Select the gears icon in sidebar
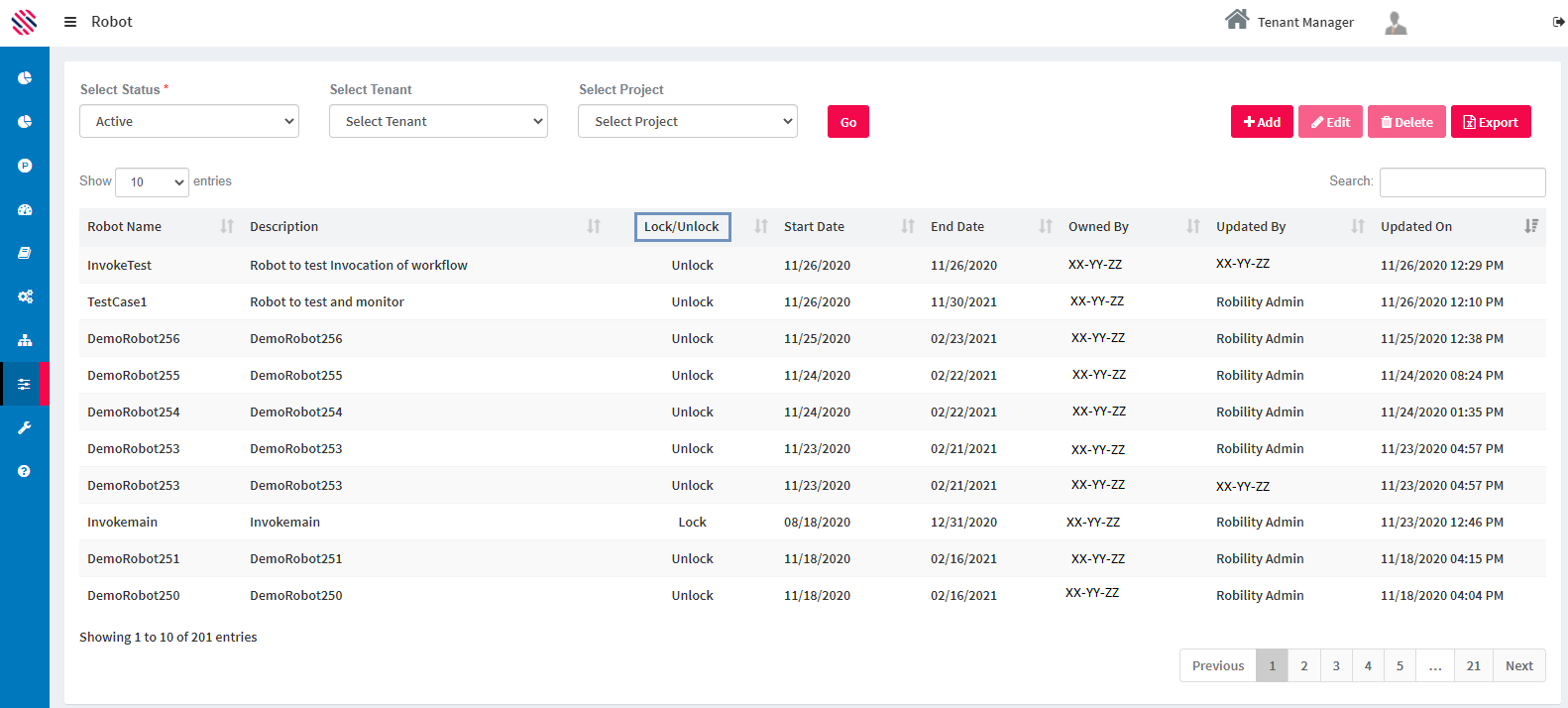 coord(25,296)
